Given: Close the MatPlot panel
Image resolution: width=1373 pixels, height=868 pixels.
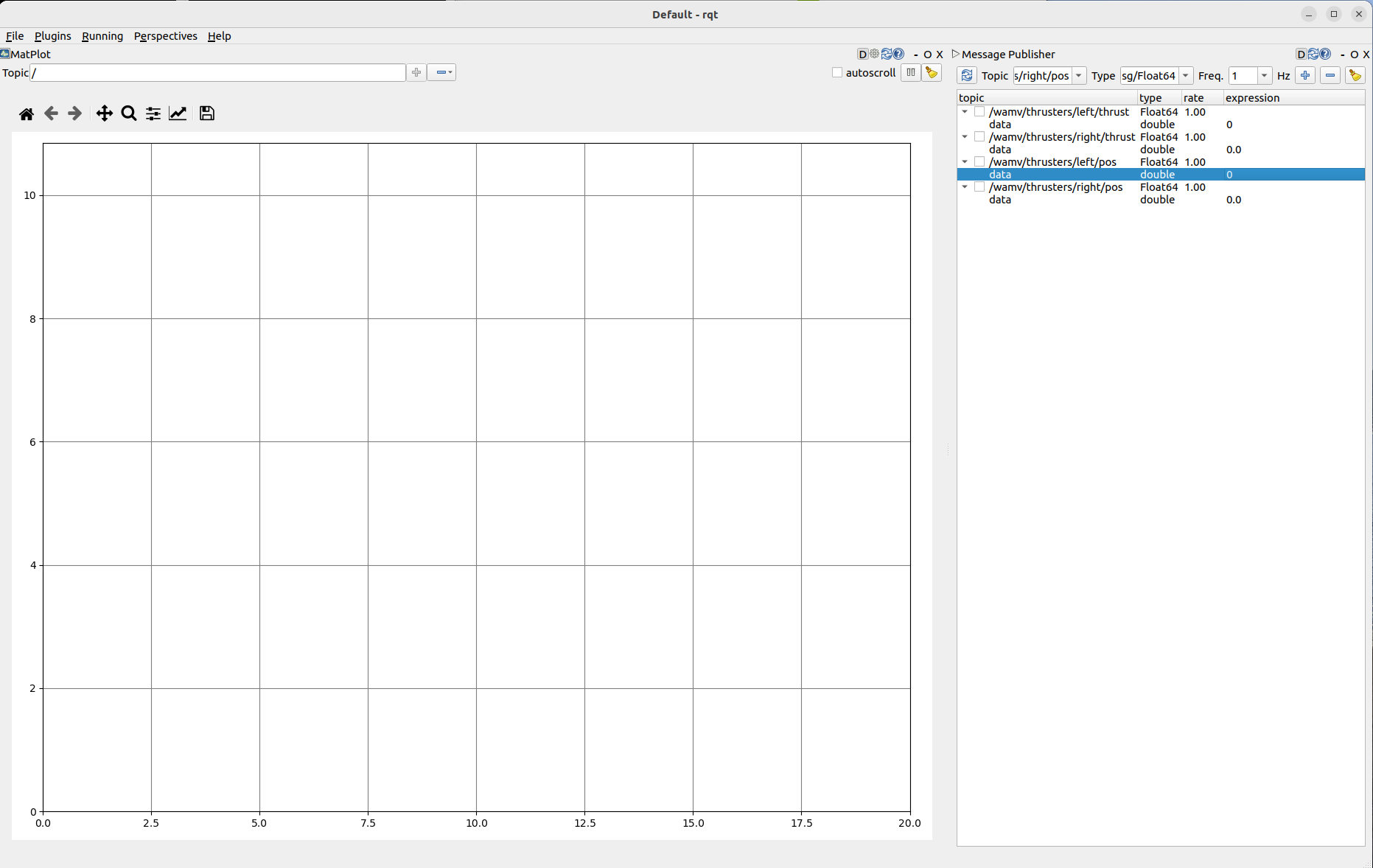Looking at the screenshot, I should (940, 55).
